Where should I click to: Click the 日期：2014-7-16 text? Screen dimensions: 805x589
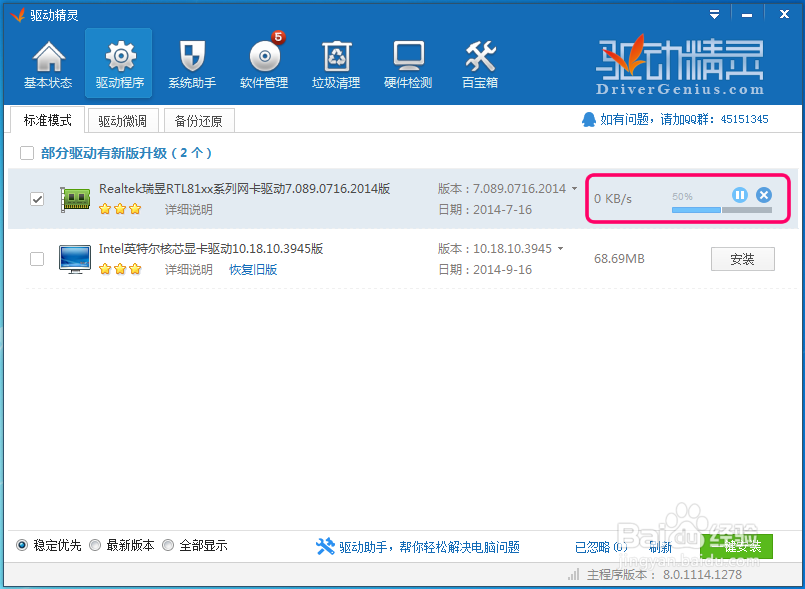485,210
